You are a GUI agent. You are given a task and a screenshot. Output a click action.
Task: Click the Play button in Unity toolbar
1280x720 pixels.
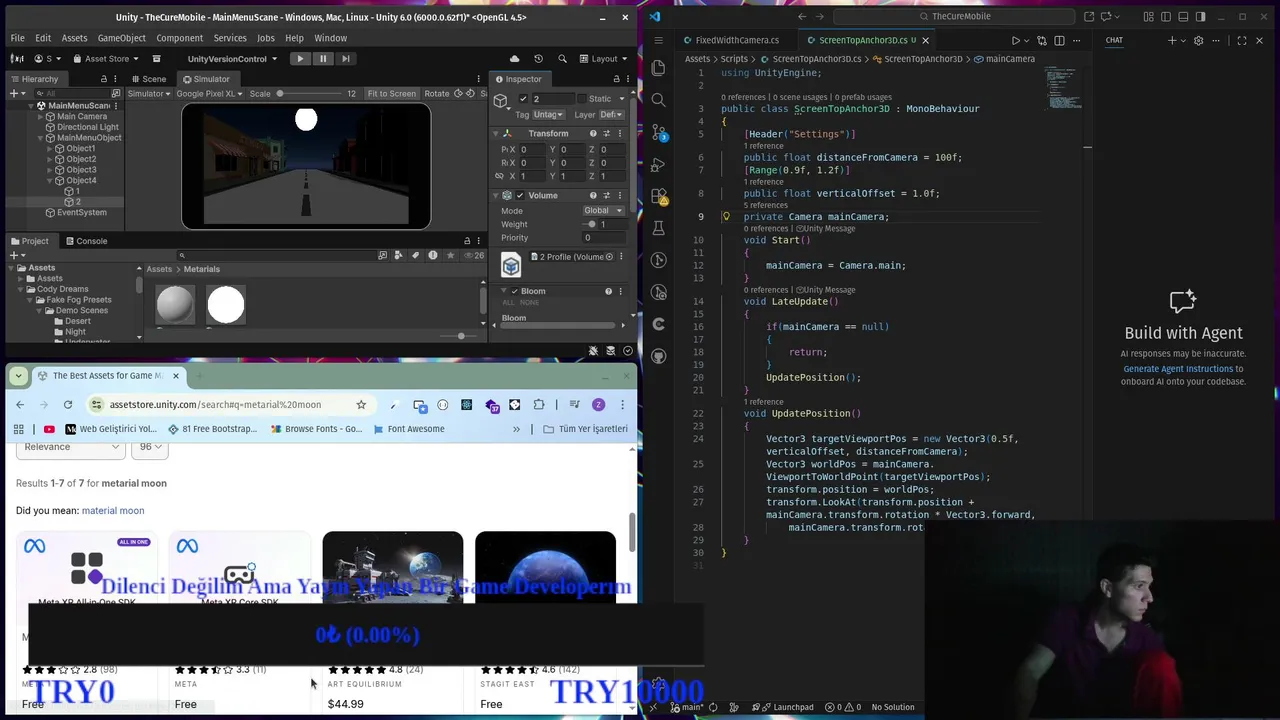point(300,58)
